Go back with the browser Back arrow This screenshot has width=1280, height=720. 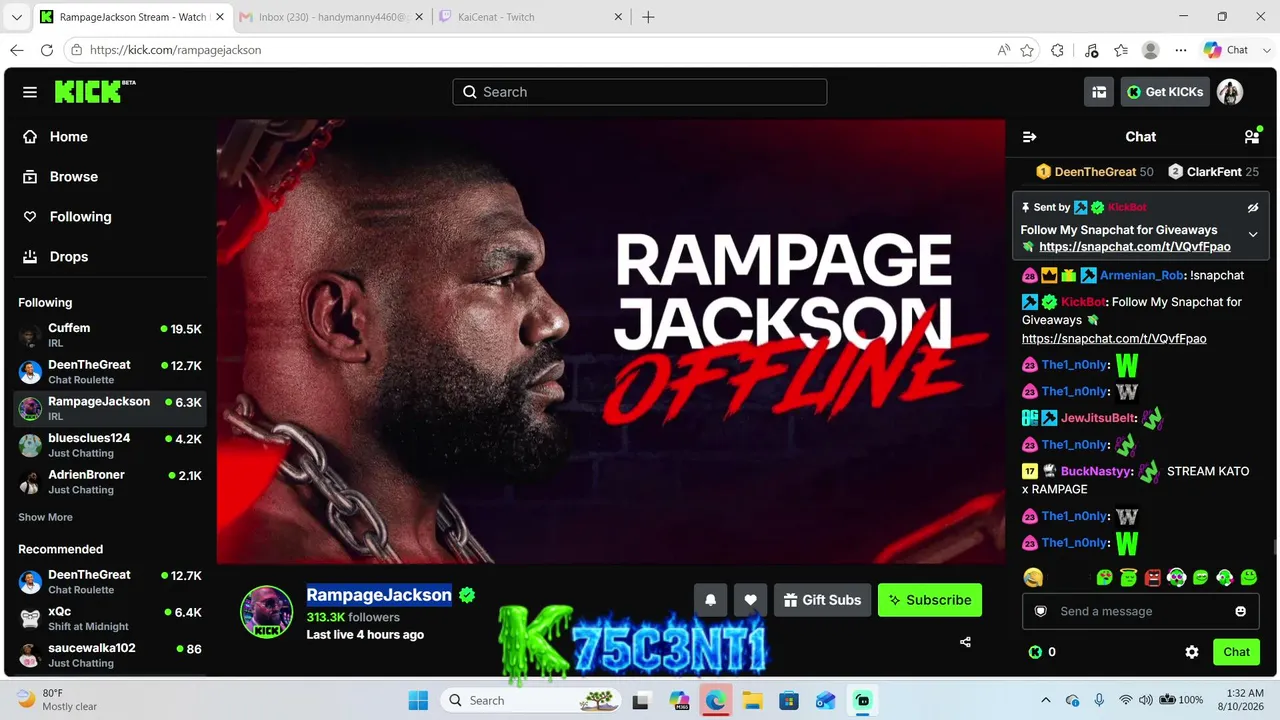[x=16, y=50]
